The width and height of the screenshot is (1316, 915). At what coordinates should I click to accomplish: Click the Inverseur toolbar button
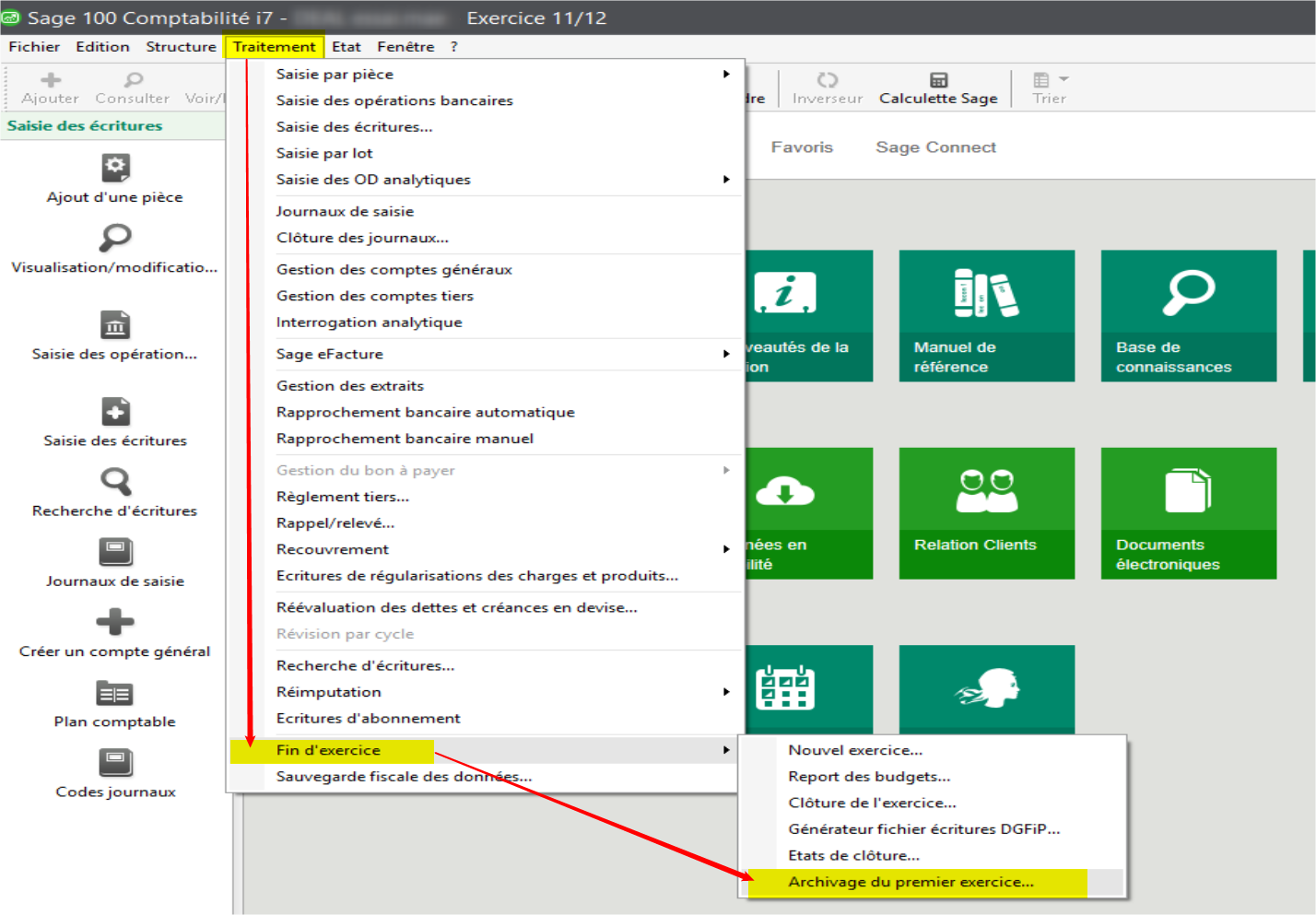827,88
